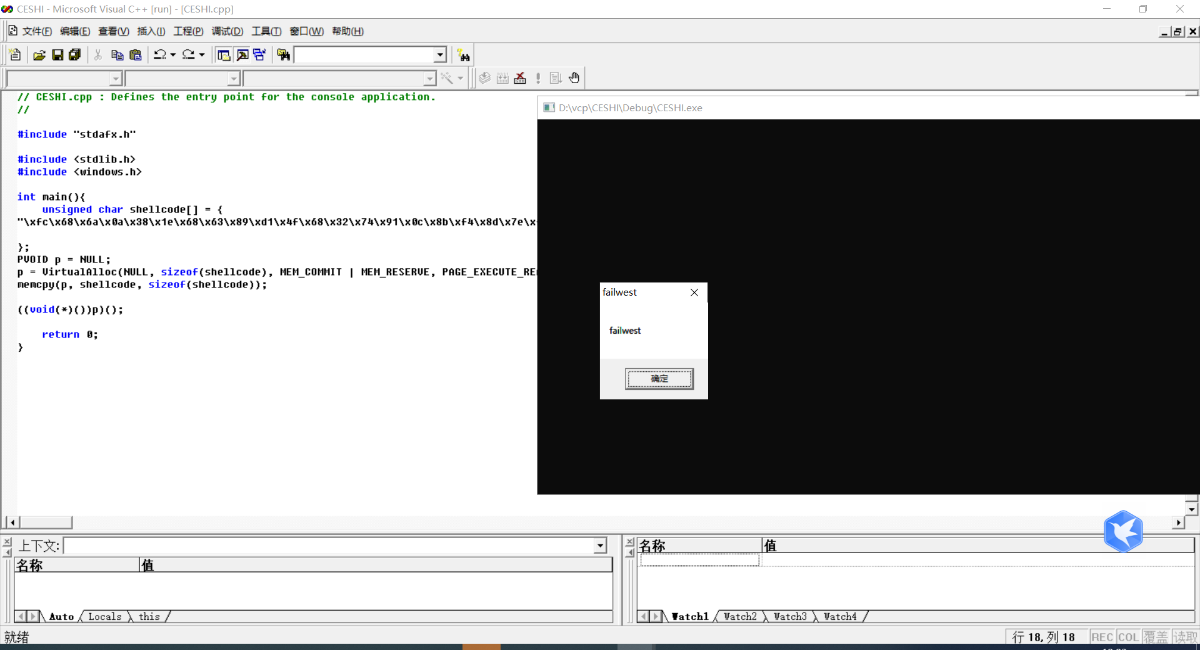Screen dimensions: 1200x650
Task: Expand the Find combo box dropdown arrow
Action: coord(440,55)
